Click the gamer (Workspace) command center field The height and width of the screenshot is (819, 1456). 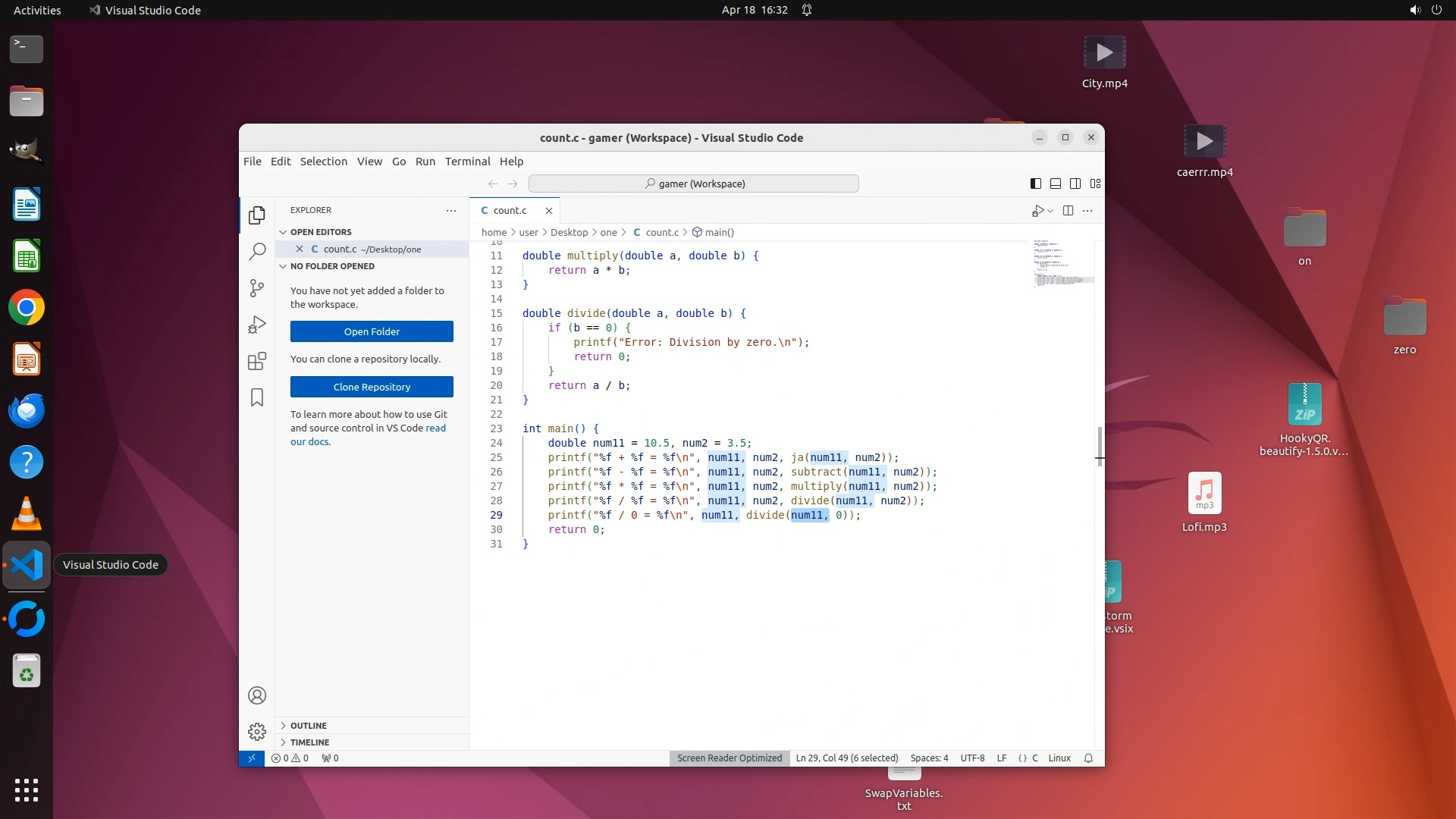click(693, 184)
